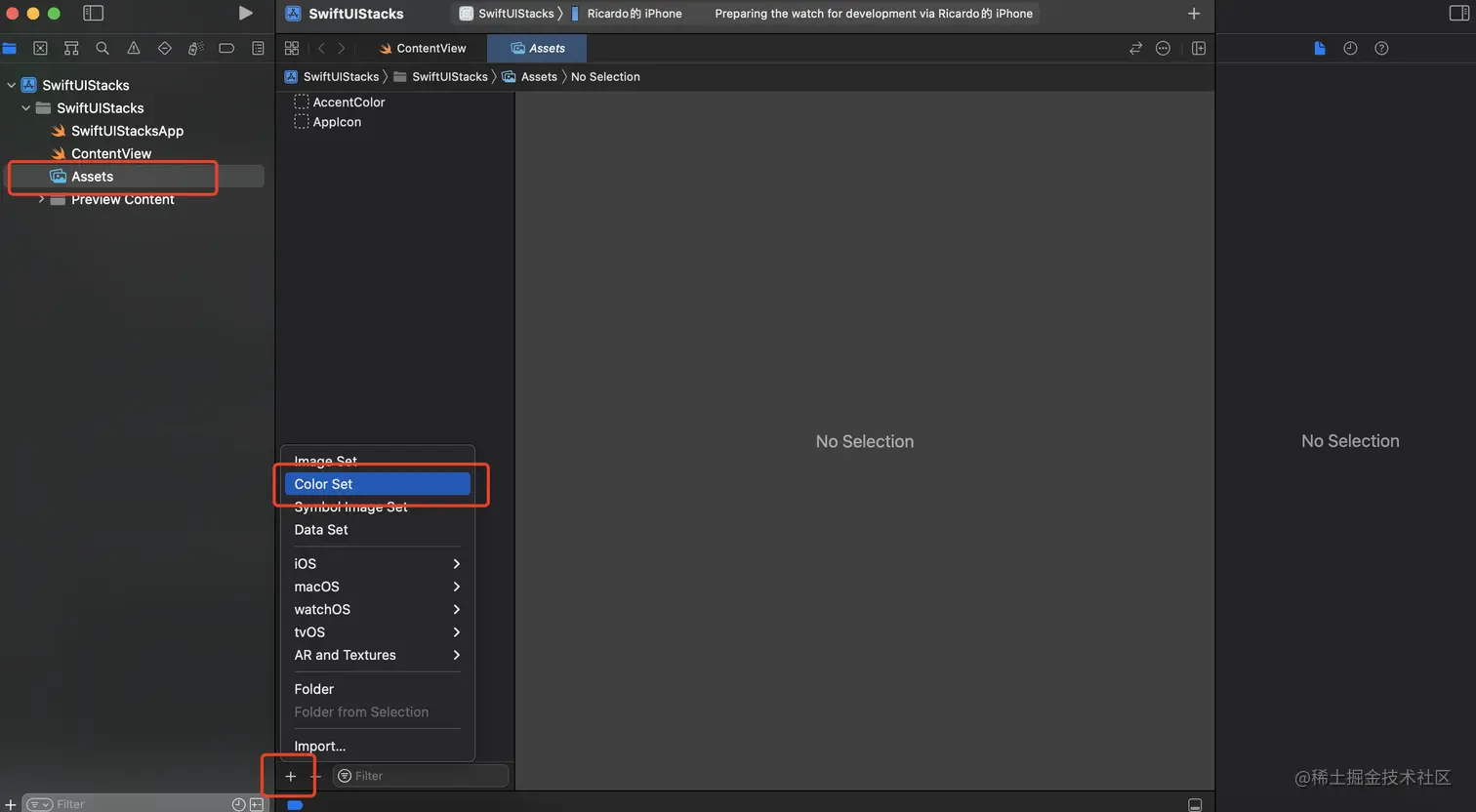
Task: Expand the Preview Content folder
Action: pyautogui.click(x=41, y=199)
